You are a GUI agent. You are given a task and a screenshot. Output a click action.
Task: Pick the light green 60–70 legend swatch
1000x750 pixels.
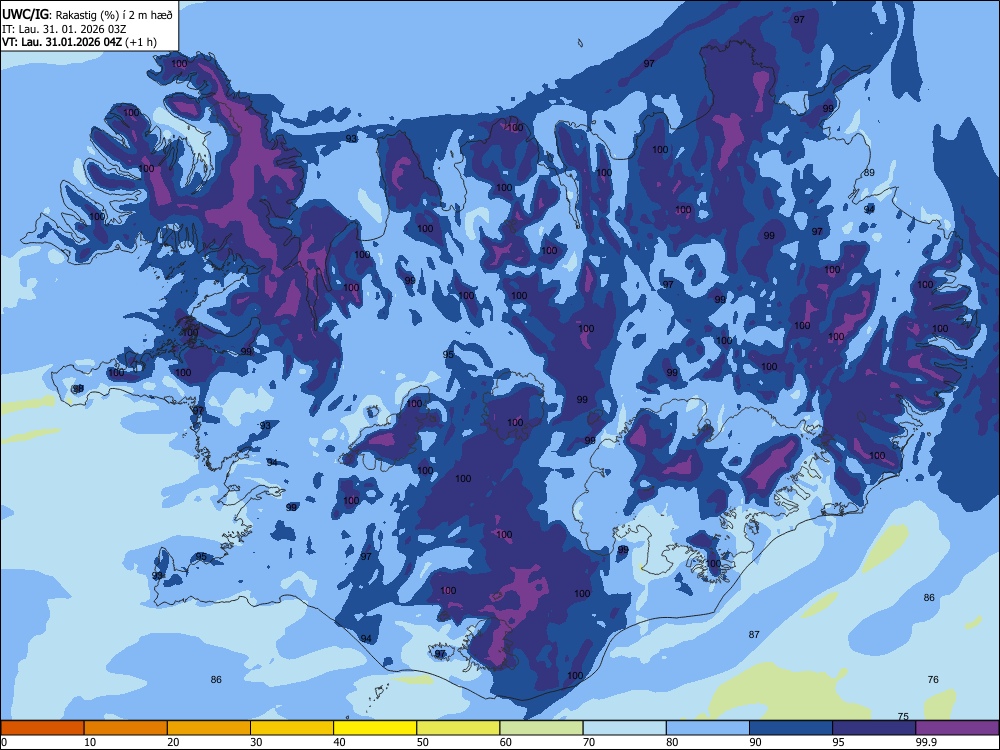(541, 728)
